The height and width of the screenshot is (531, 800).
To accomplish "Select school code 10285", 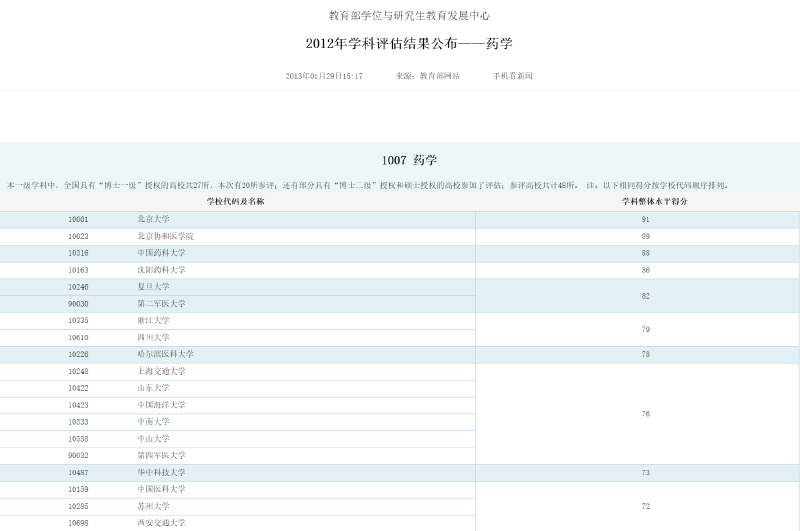I will click(x=78, y=506).
